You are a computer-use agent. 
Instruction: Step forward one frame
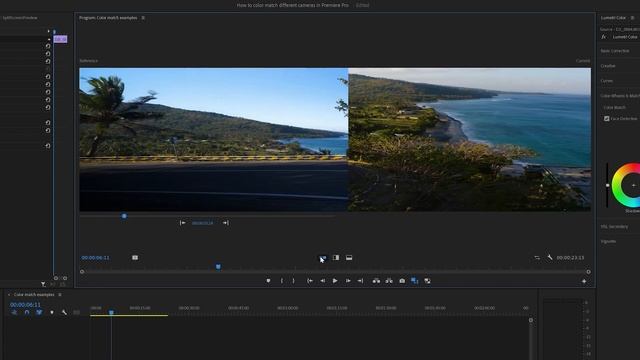(348, 281)
